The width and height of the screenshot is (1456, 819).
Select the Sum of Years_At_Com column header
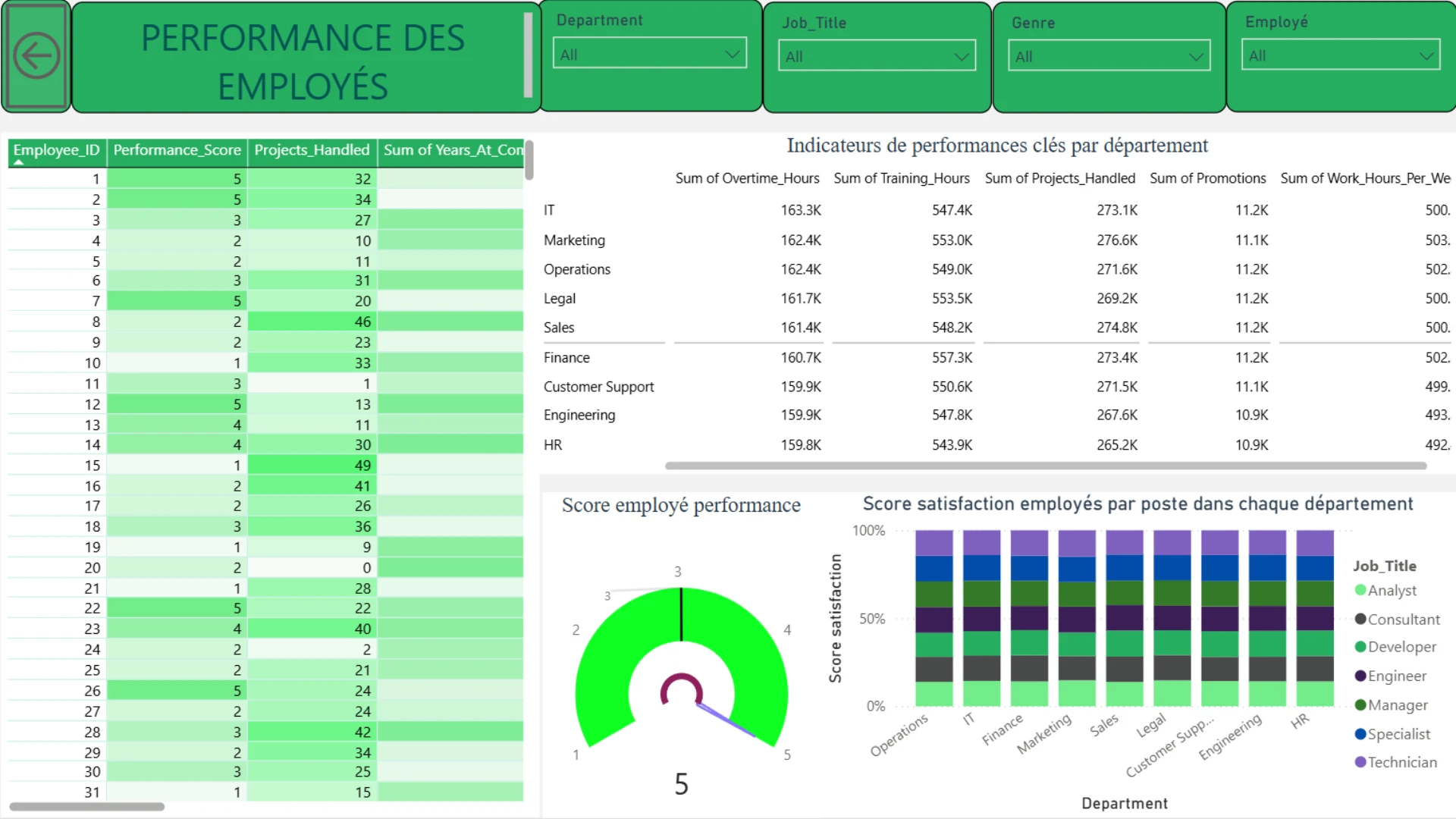point(453,150)
